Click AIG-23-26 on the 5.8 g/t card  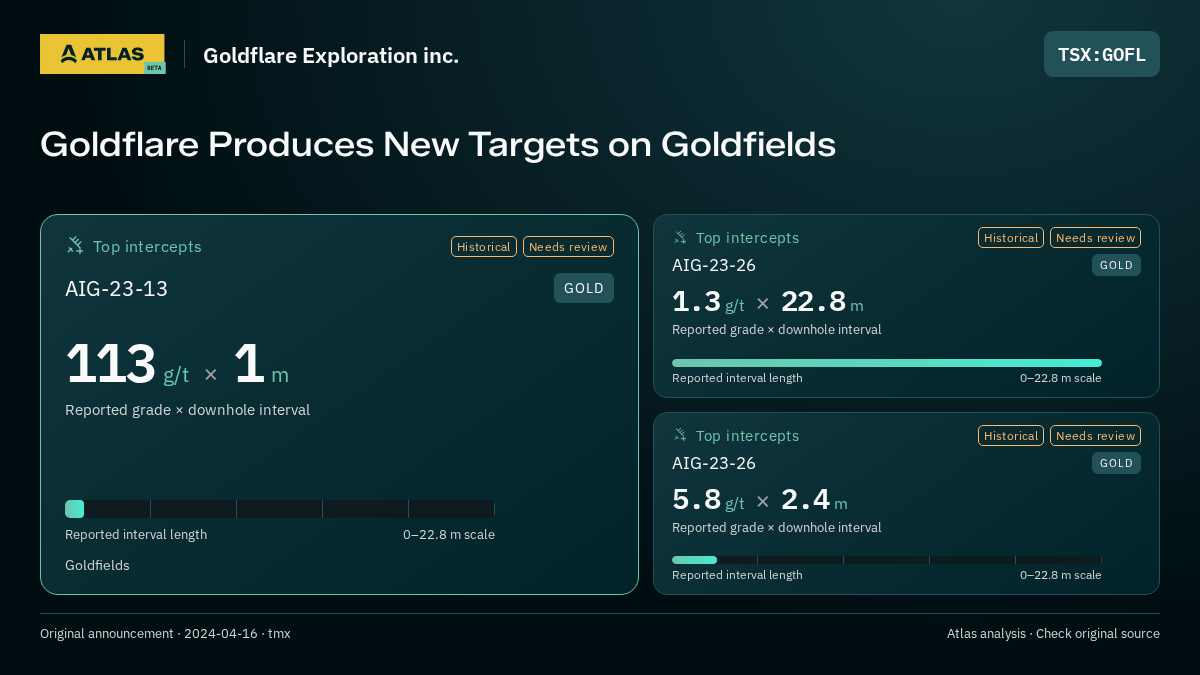714,463
